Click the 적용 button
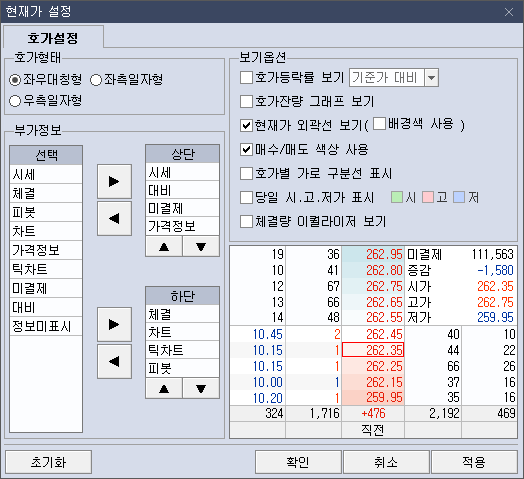Image resolution: width=524 pixels, height=479 pixels. (475, 462)
